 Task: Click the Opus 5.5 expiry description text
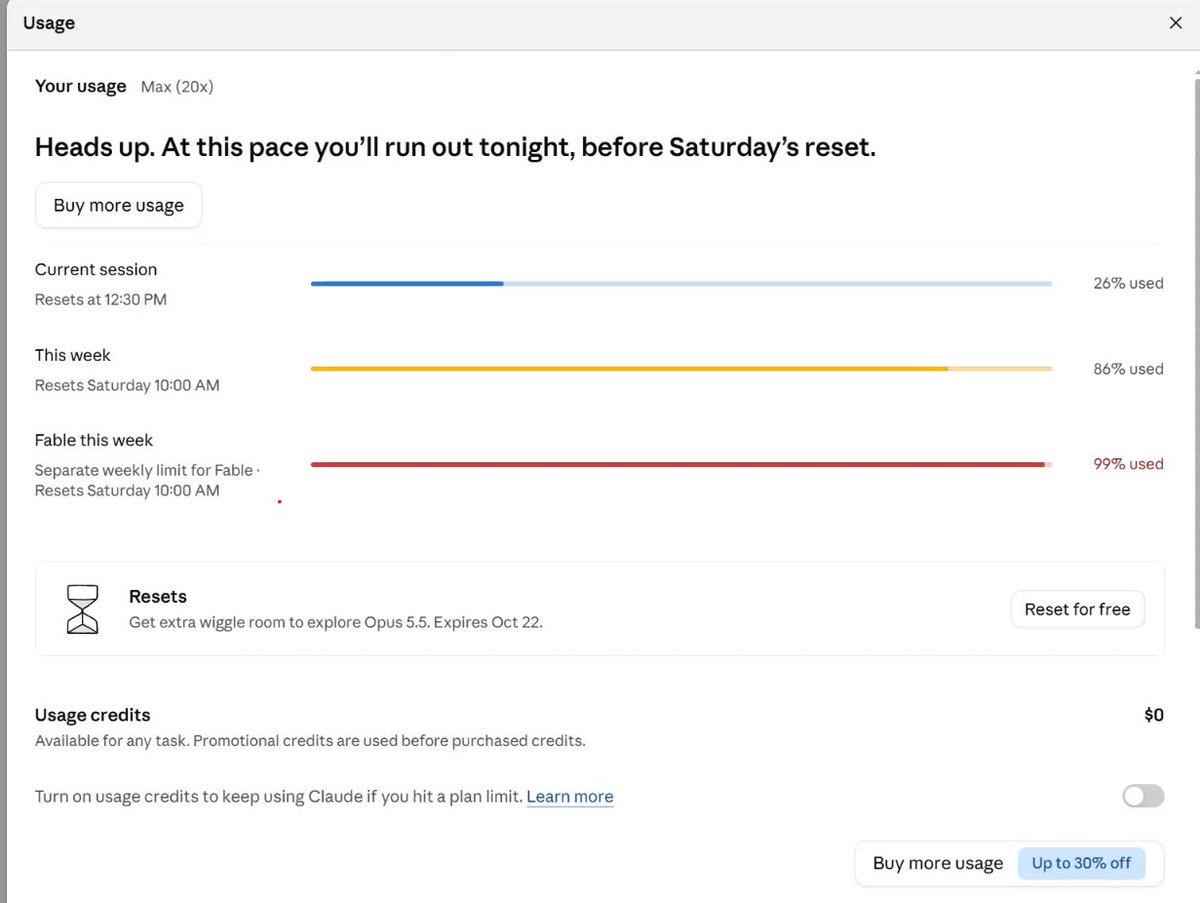point(336,622)
